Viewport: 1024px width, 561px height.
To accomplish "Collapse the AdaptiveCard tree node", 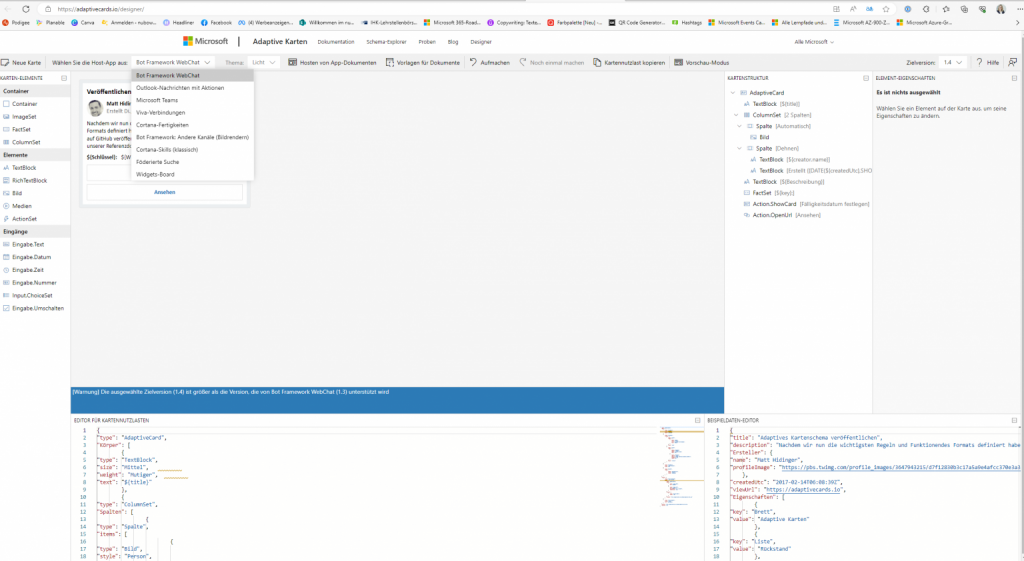I will 733,93.
